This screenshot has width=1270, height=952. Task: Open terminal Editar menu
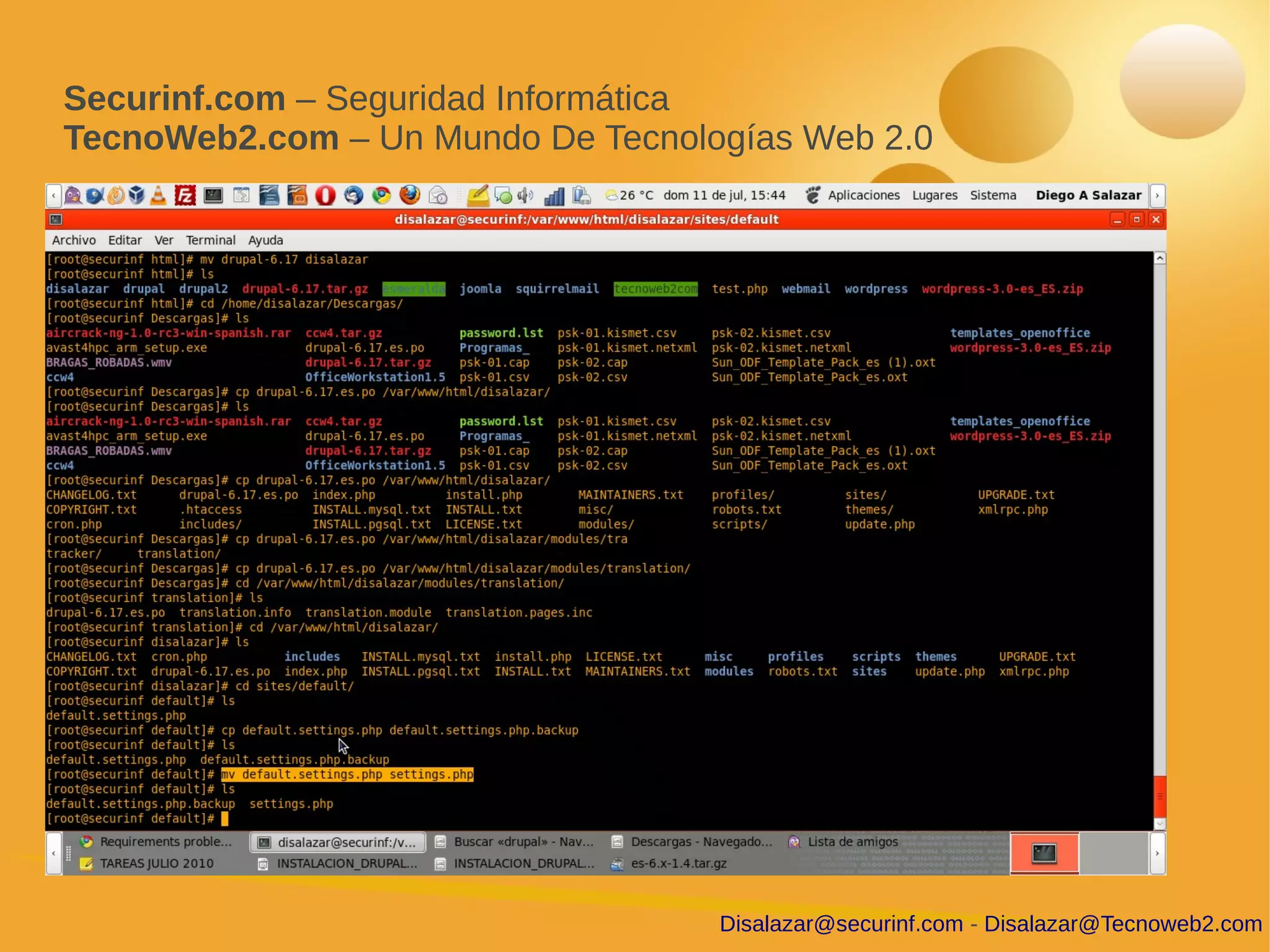coord(125,240)
